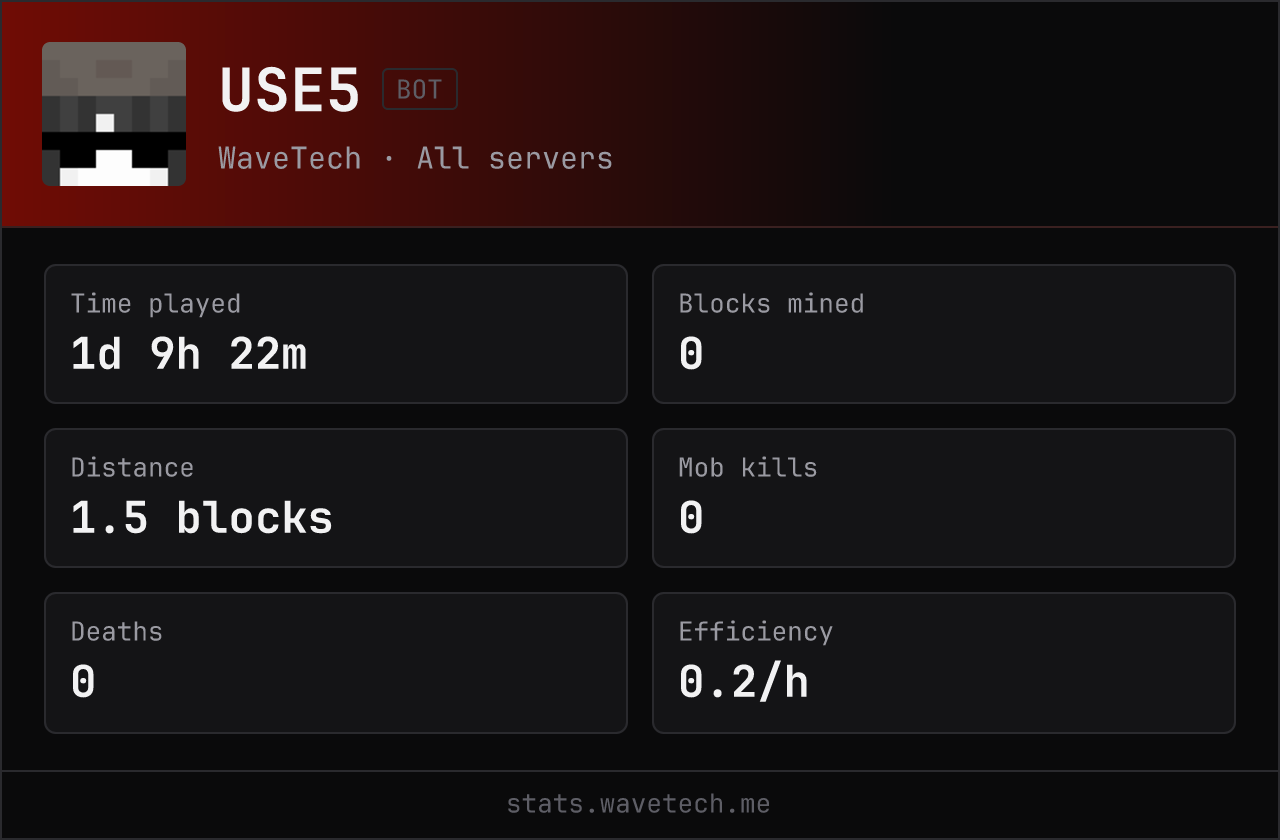The height and width of the screenshot is (840, 1280).
Task: Visit the stats.wavetech.me footer link
Action: click(x=639, y=804)
